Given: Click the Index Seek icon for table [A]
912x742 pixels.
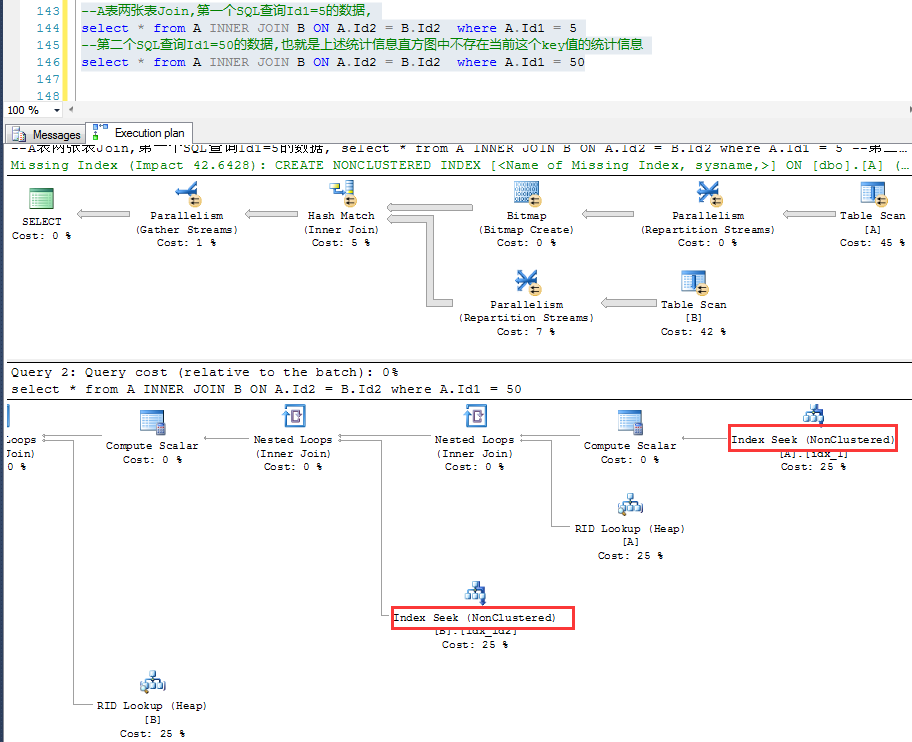Looking at the screenshot, I should pyautogui.click(x=813, y=414).
